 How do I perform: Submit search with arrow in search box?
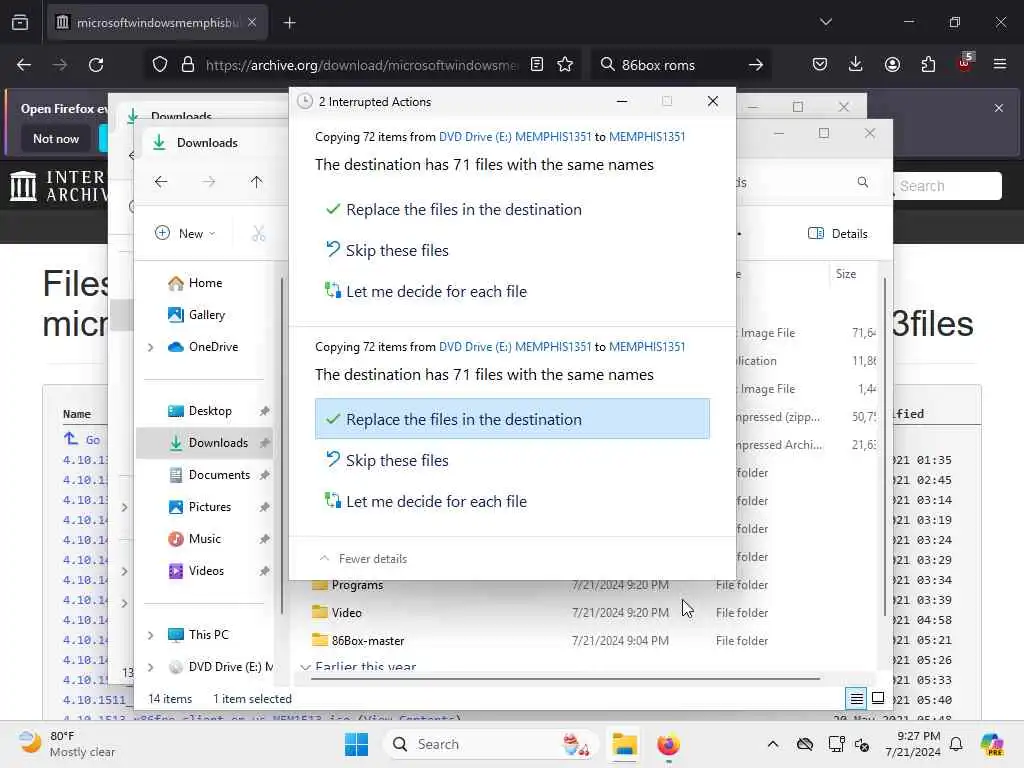tap(756, 65)
